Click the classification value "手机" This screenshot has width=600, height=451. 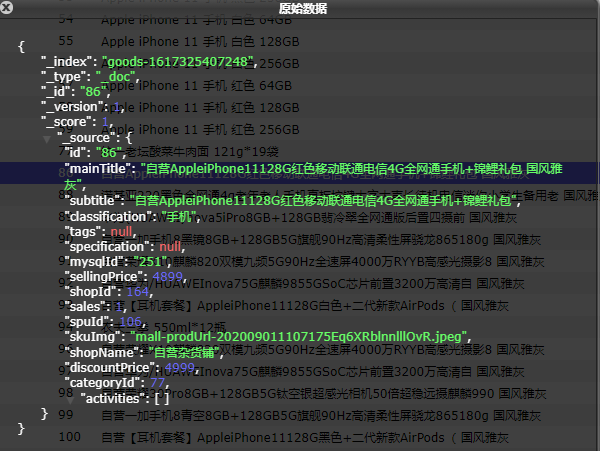click(179, 217)
